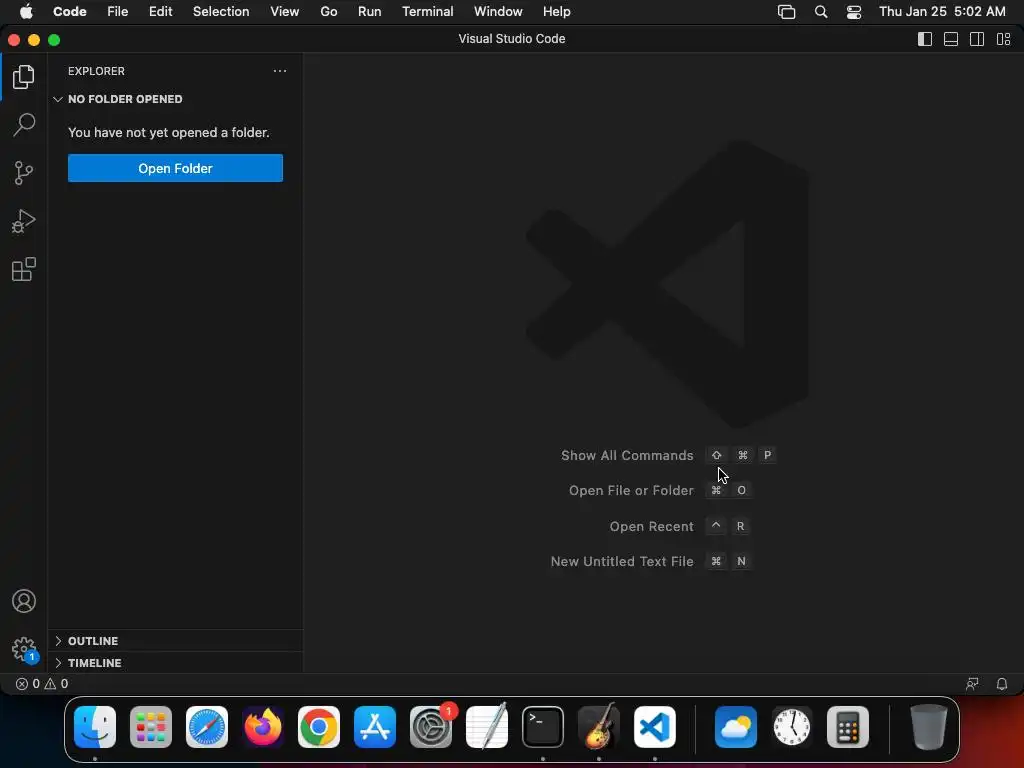Open the notifications bell in status bar
The image size is (1024, 768).
(1001, 684)
